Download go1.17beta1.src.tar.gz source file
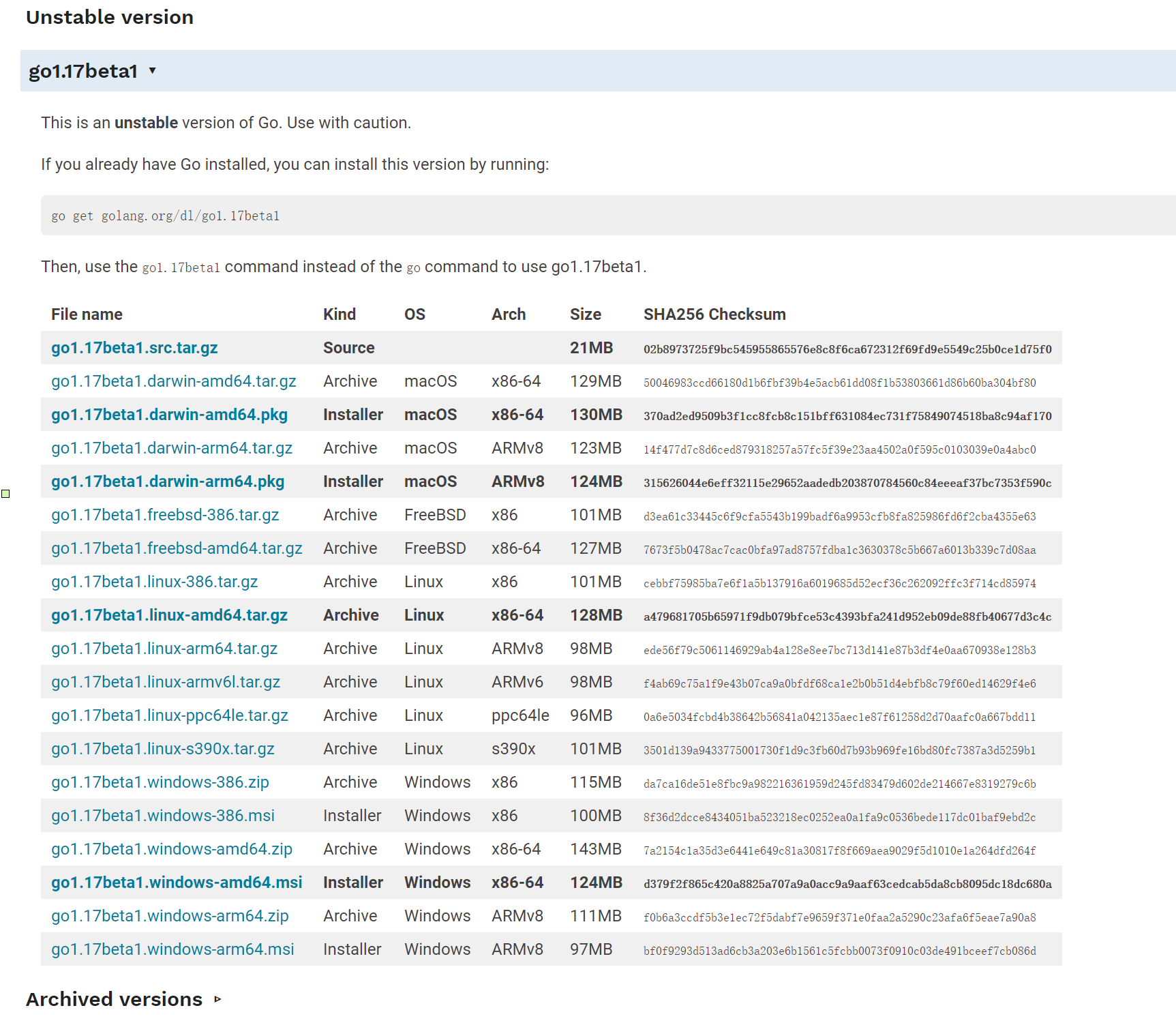 (x=134, y=348)
